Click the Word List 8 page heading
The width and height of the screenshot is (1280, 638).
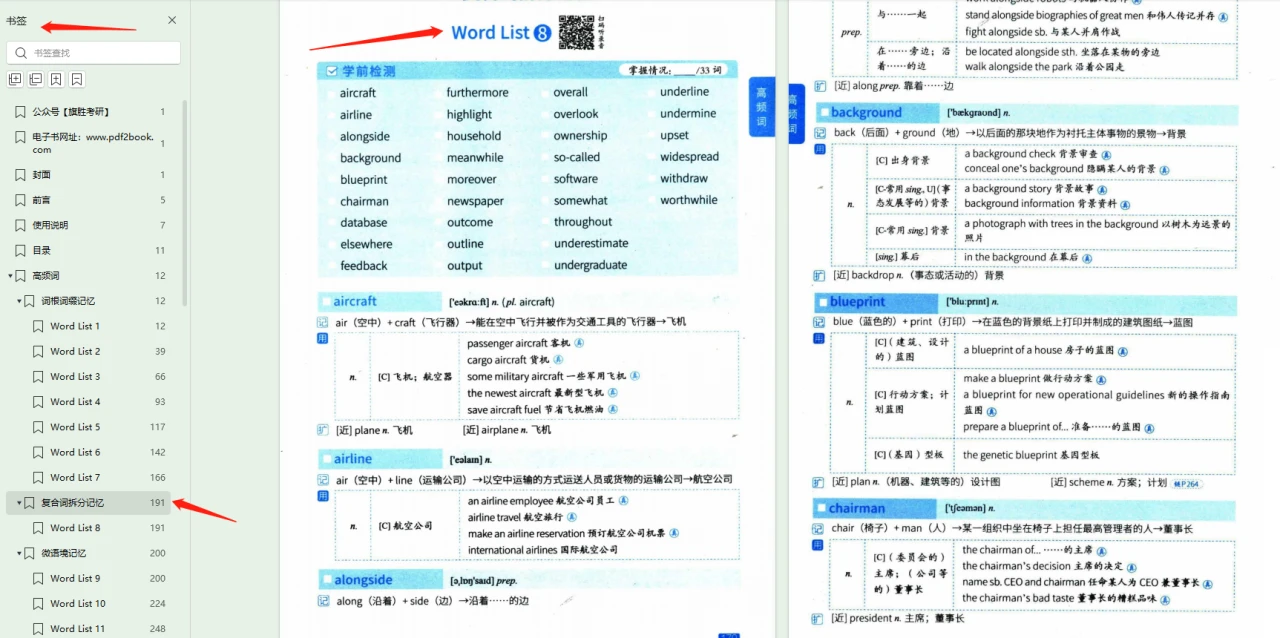click(x=501, y=33)
